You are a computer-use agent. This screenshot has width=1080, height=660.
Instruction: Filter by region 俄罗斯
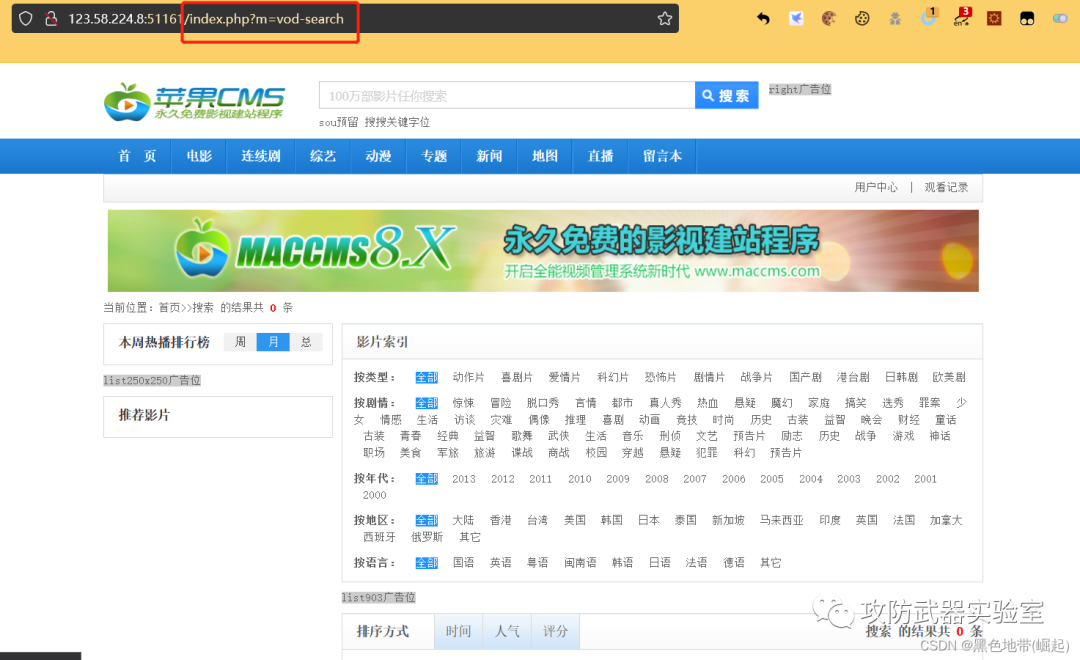[427, 537]
